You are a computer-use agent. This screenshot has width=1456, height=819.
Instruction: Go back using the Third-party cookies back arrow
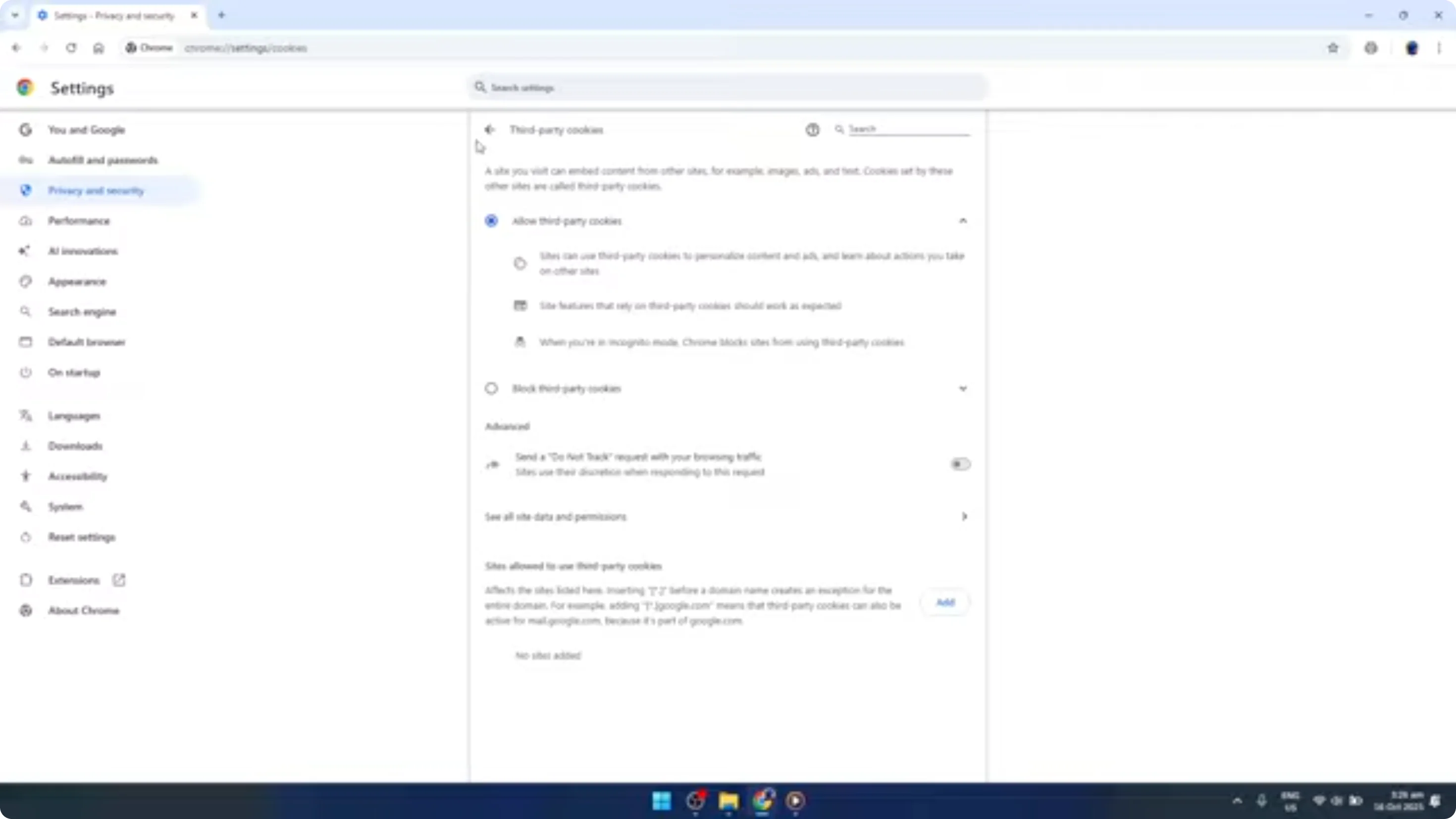click(489, 129)
